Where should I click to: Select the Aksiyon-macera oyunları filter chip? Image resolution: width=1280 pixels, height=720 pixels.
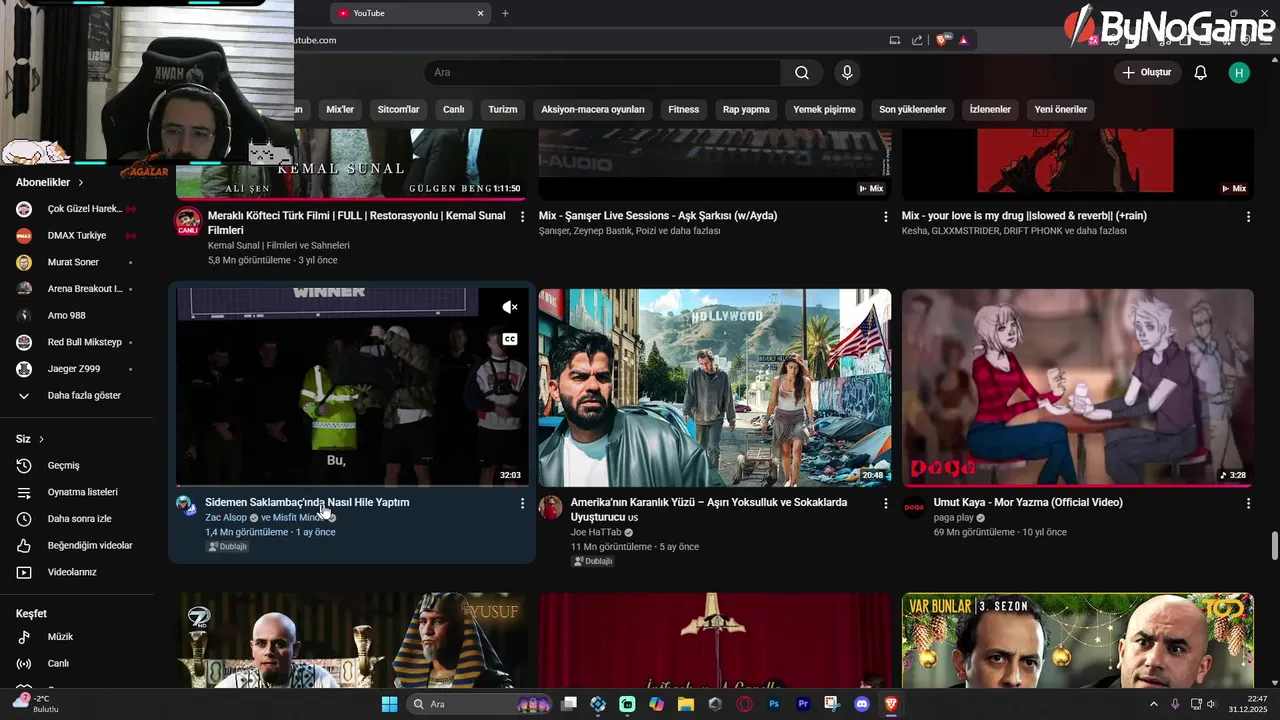pyautogui.click(x=593, y=109)
